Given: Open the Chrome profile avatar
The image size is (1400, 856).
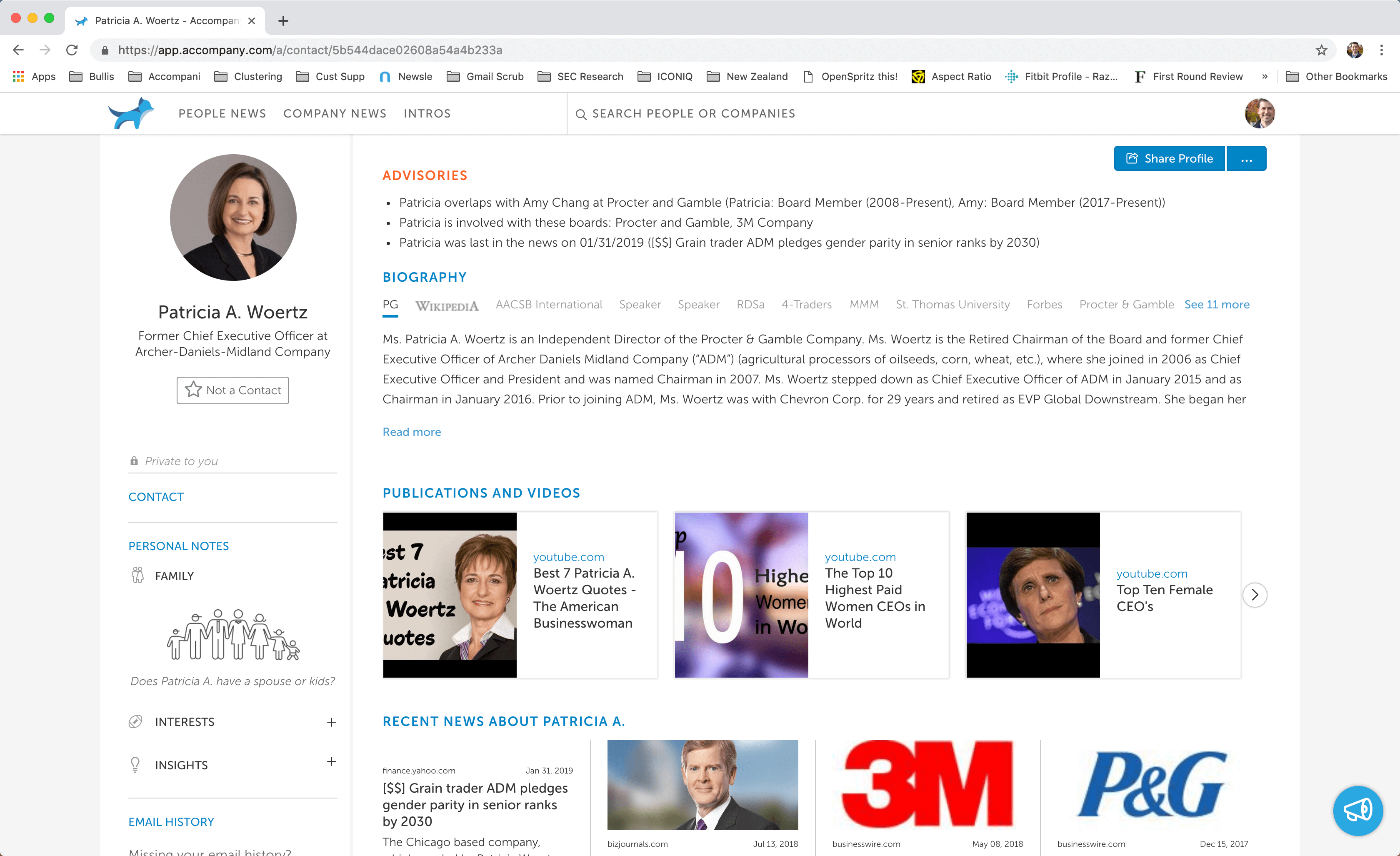Looking at the screenshot, I should 1355,50.
